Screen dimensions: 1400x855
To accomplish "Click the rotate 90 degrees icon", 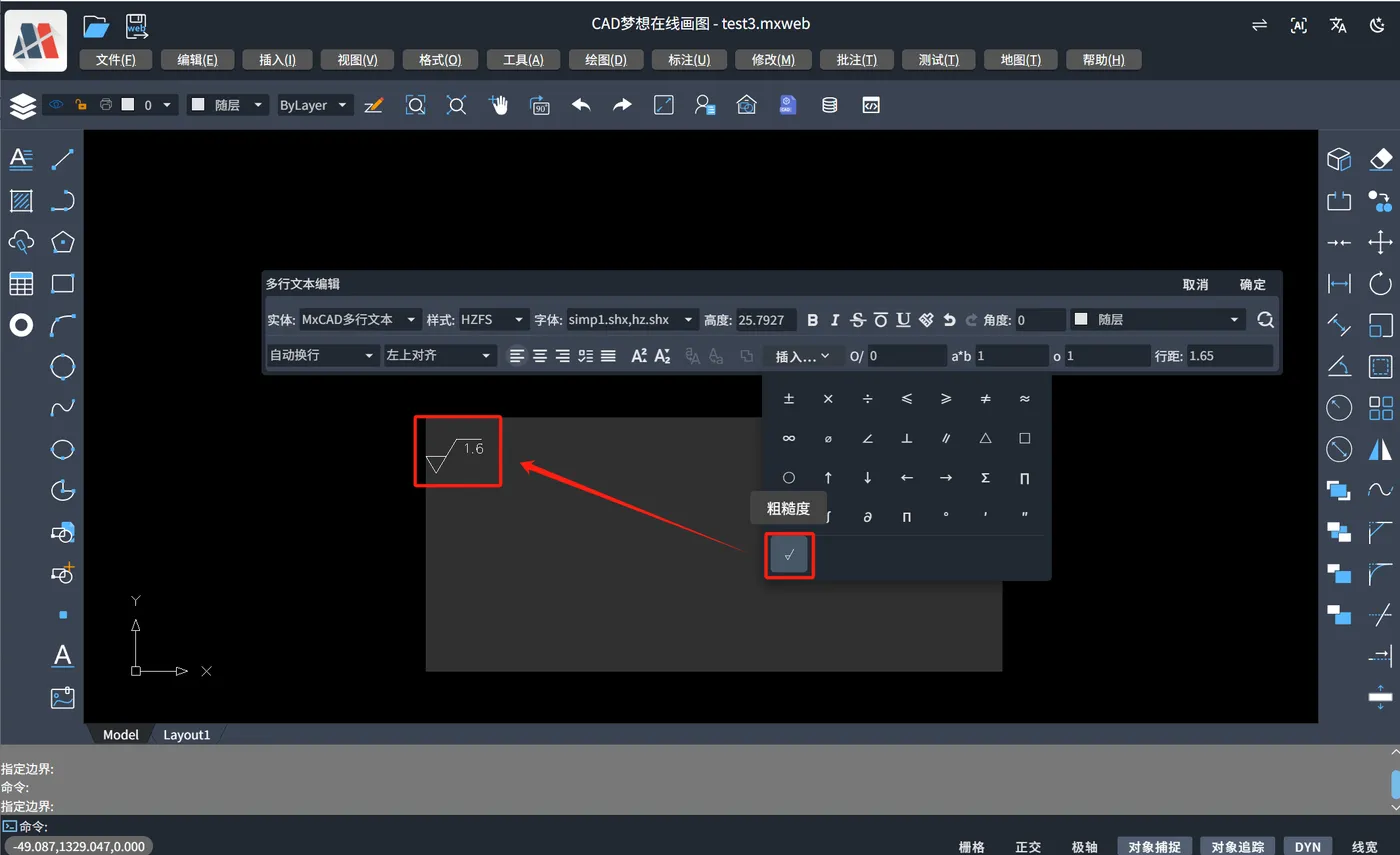I will click(x=540, y=105).
